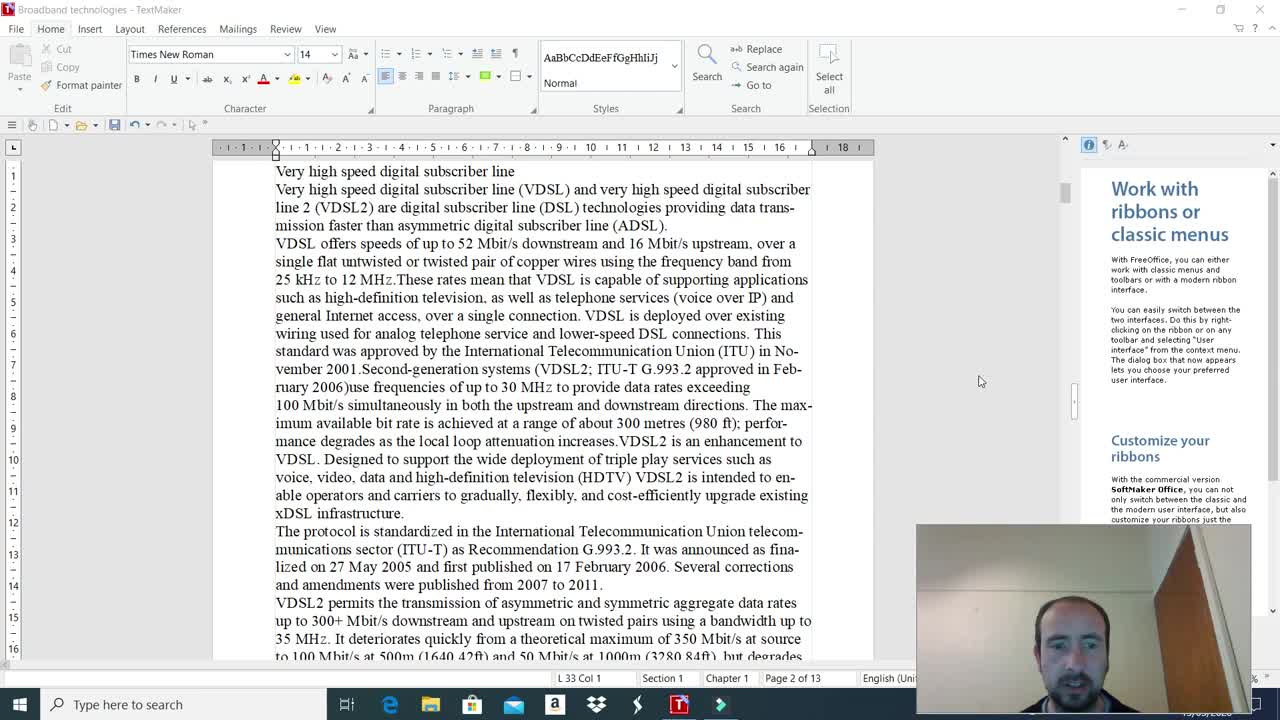
Task: Reset character formatting
Action: coord(327,79)
